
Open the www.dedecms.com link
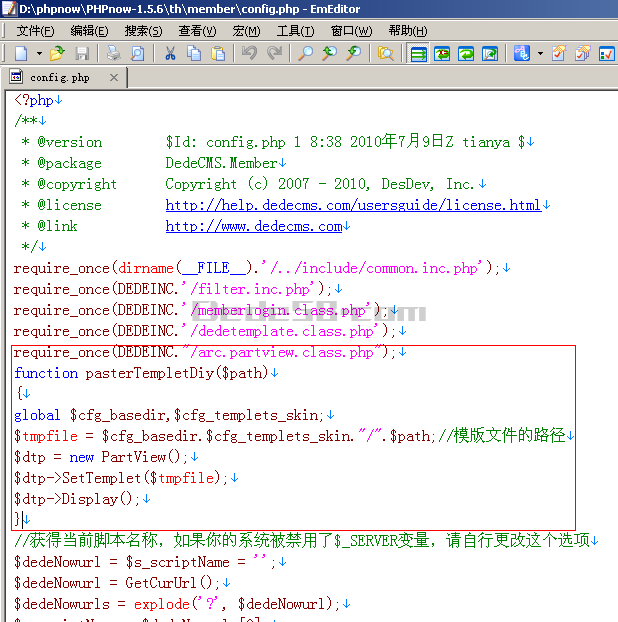[254, 226]
